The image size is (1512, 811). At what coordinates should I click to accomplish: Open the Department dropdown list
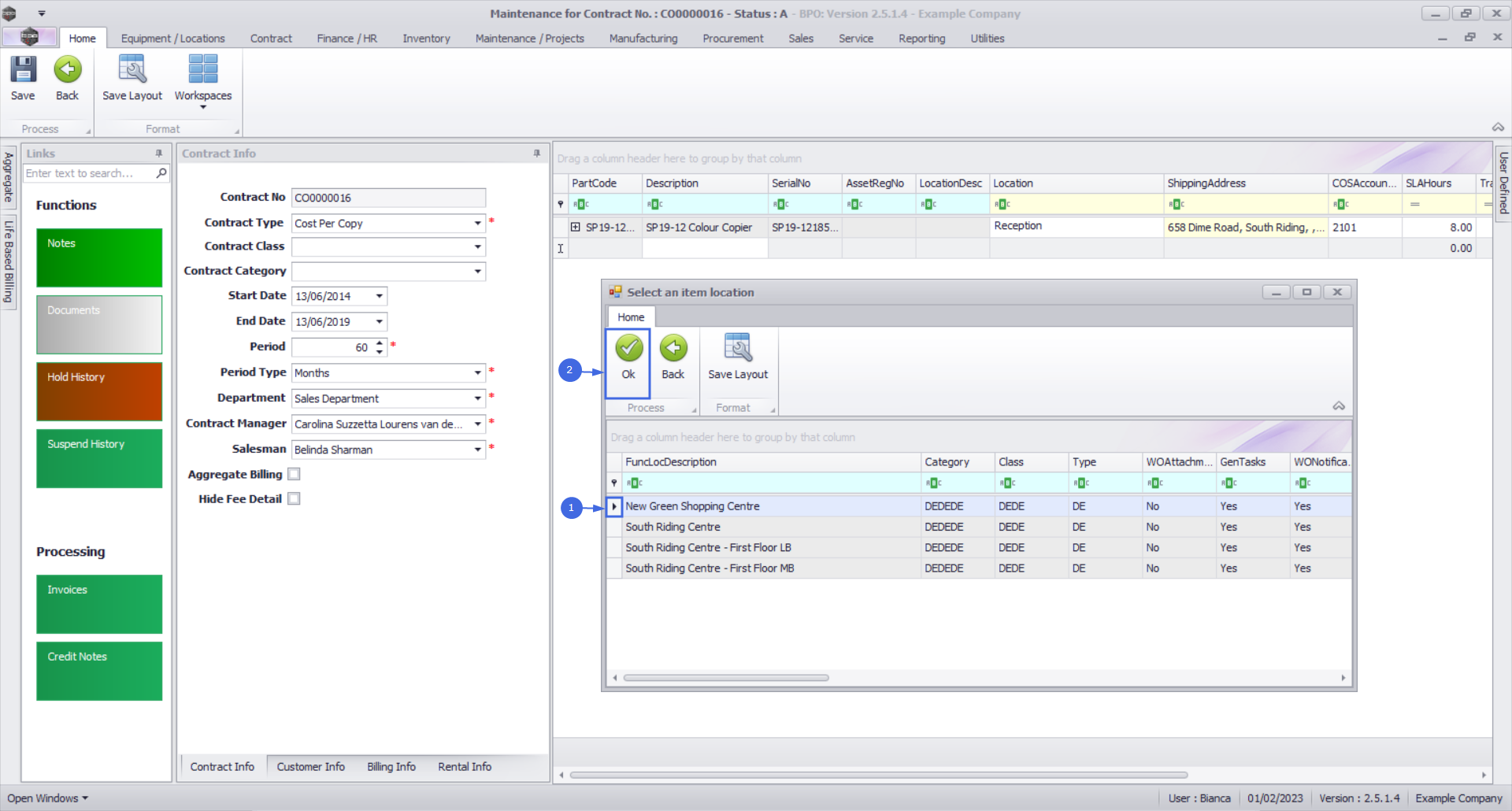tap(477, 398)
